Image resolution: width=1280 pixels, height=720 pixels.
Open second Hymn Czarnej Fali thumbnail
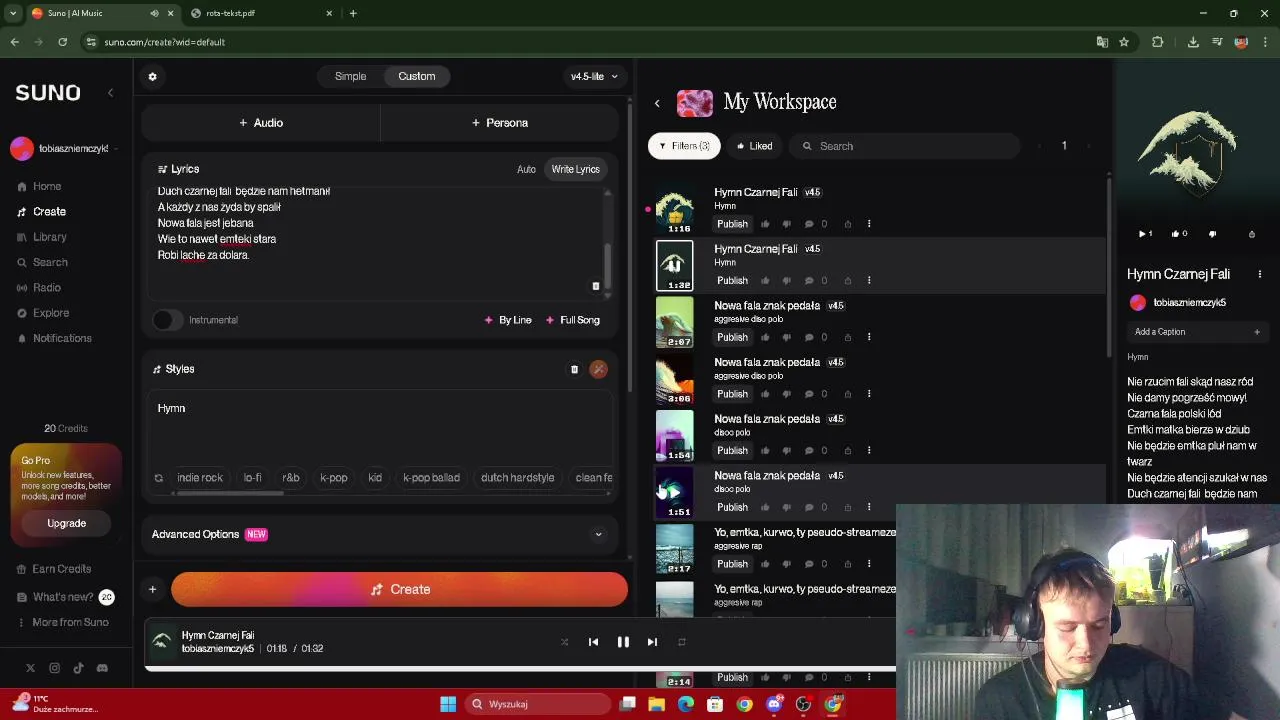click(674, 265)
